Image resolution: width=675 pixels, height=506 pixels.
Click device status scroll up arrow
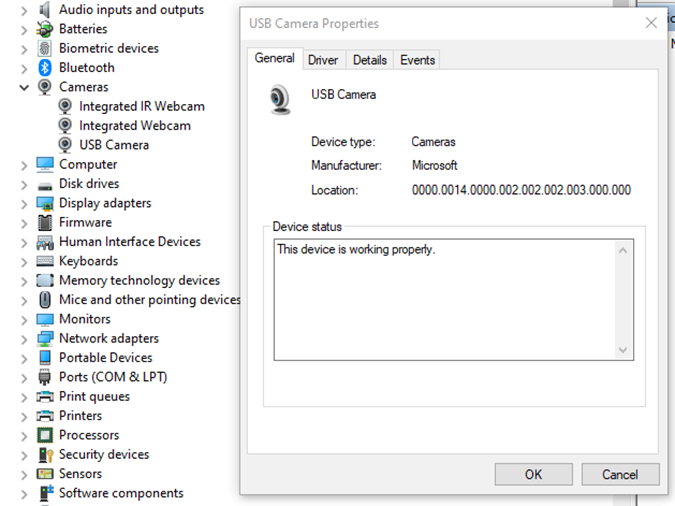(623, 250)
